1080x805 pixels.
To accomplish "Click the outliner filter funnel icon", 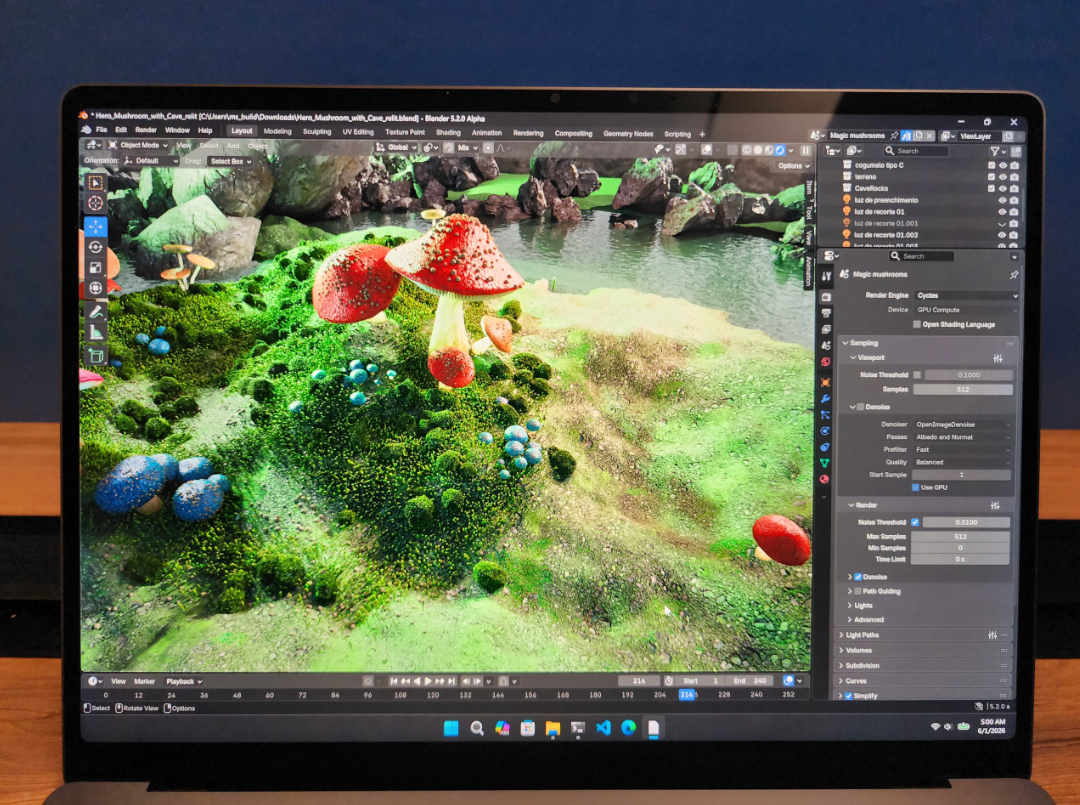I will pos(995,151).
